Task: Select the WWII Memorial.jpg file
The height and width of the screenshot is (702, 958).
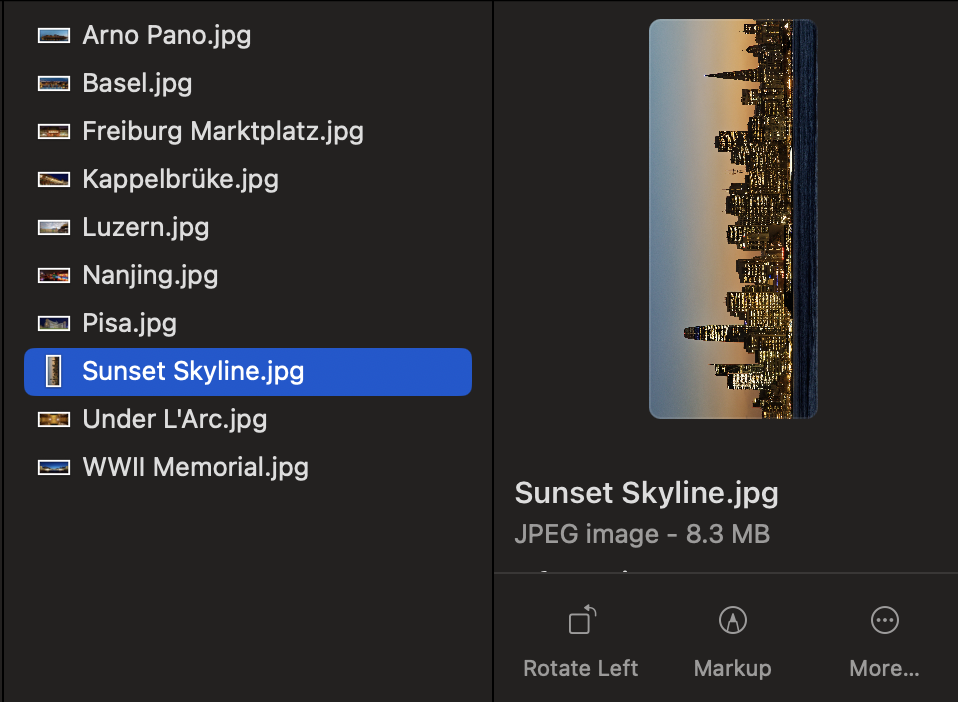Action: tap(195, 468)
